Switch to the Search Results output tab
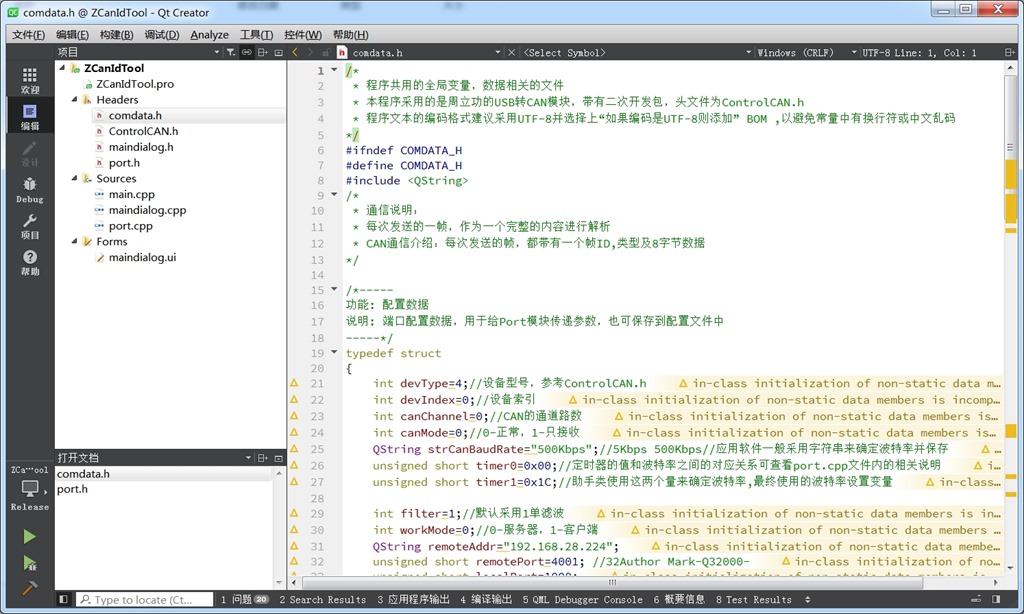Viewport: 1024px width, 614px height. click(323, 599)
